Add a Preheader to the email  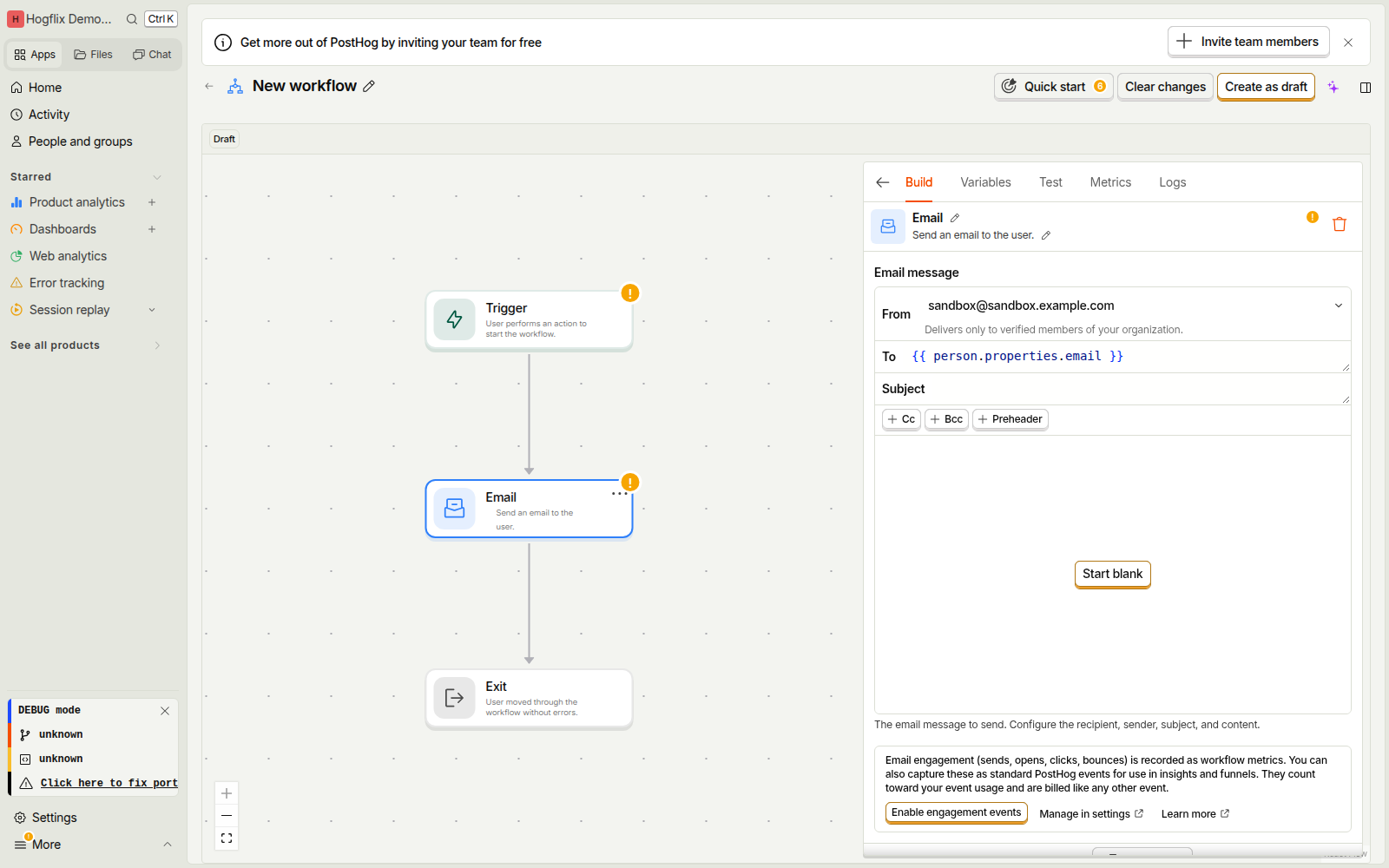(x=1010, y=419)
